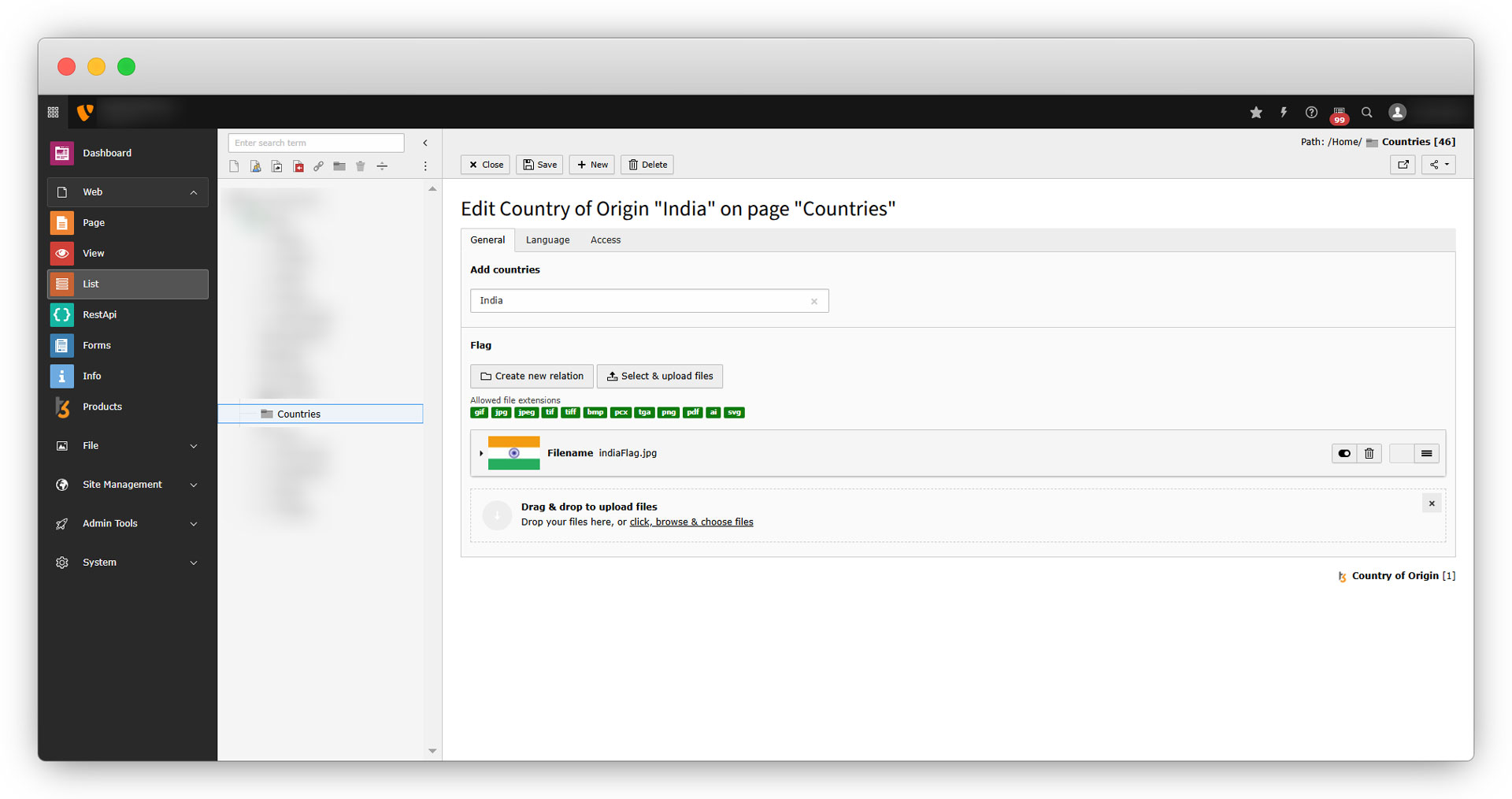Click the browse & choose files link
This screenshot has width=1512, height=799.
pos(691,522)
